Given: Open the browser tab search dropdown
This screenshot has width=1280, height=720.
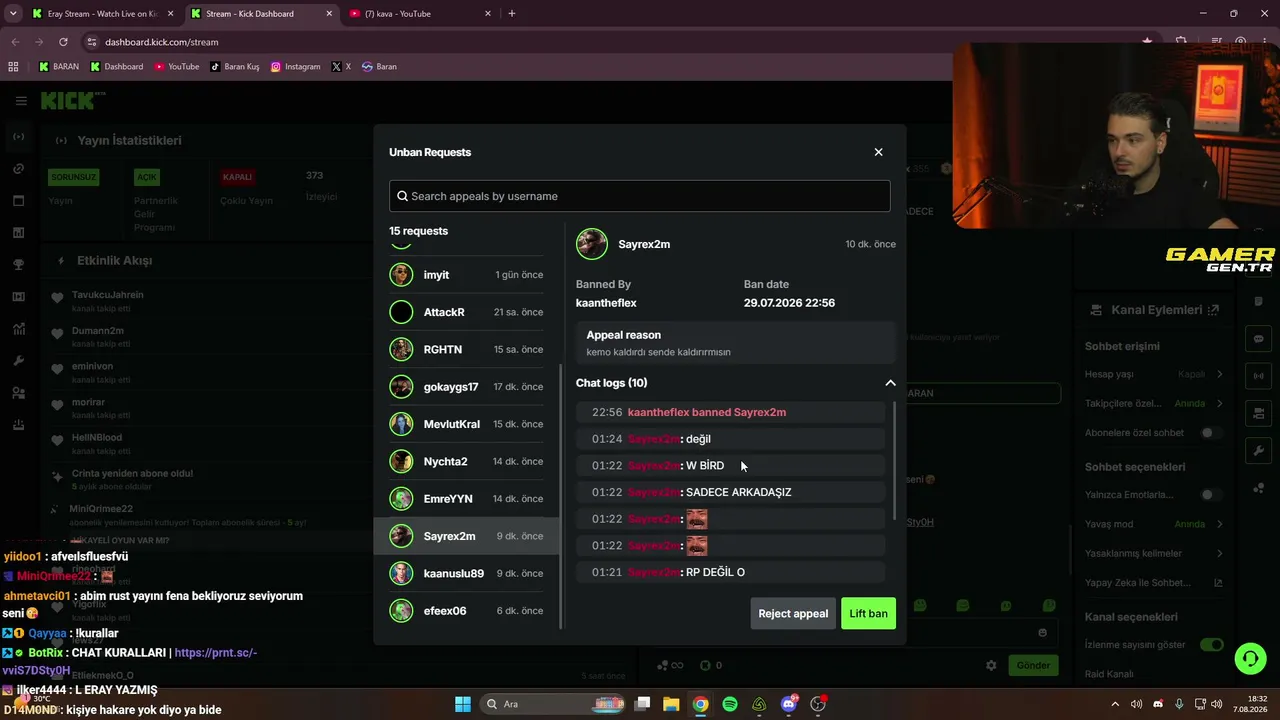Looking at the screenshot, I should pos(13,14).
